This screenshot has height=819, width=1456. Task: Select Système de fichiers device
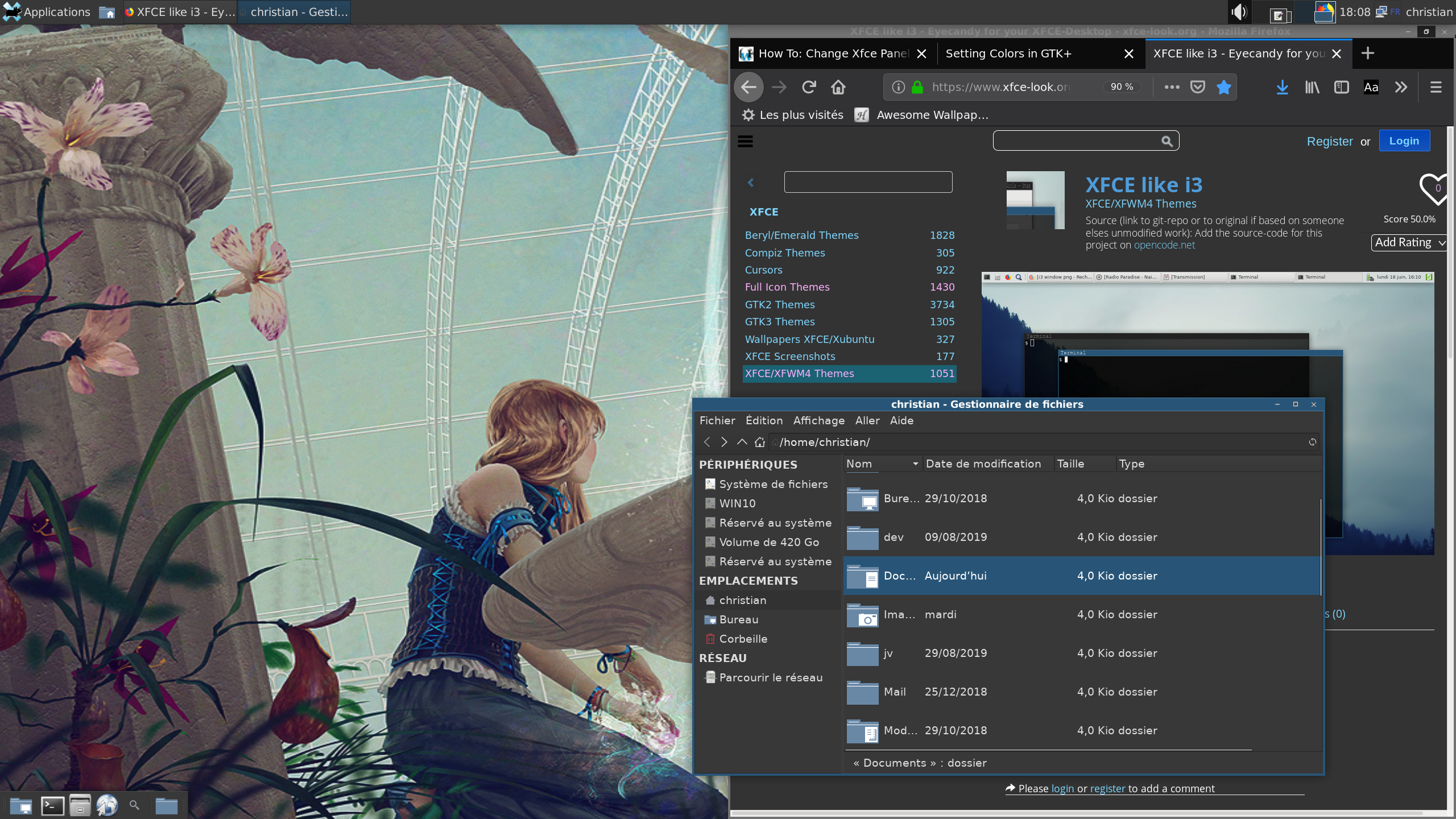[767, 484]
